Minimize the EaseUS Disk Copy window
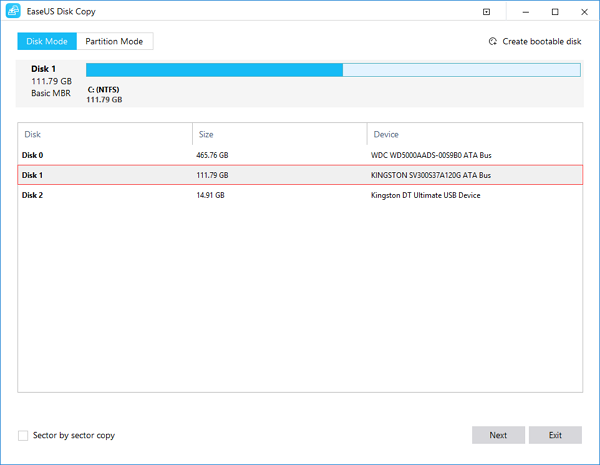Screen dimensions: 600x465 [x=526, y=12]
